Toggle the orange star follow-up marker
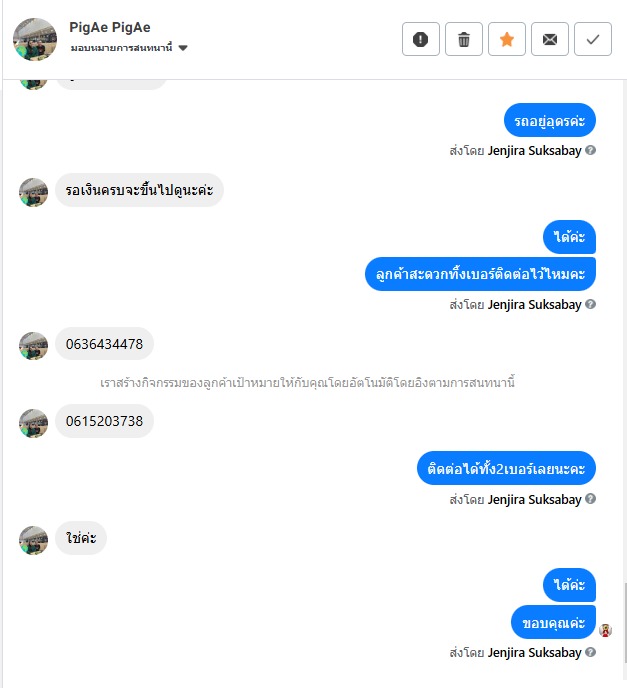The height and width of the screenshot is (688, 627). click(506, 39)
